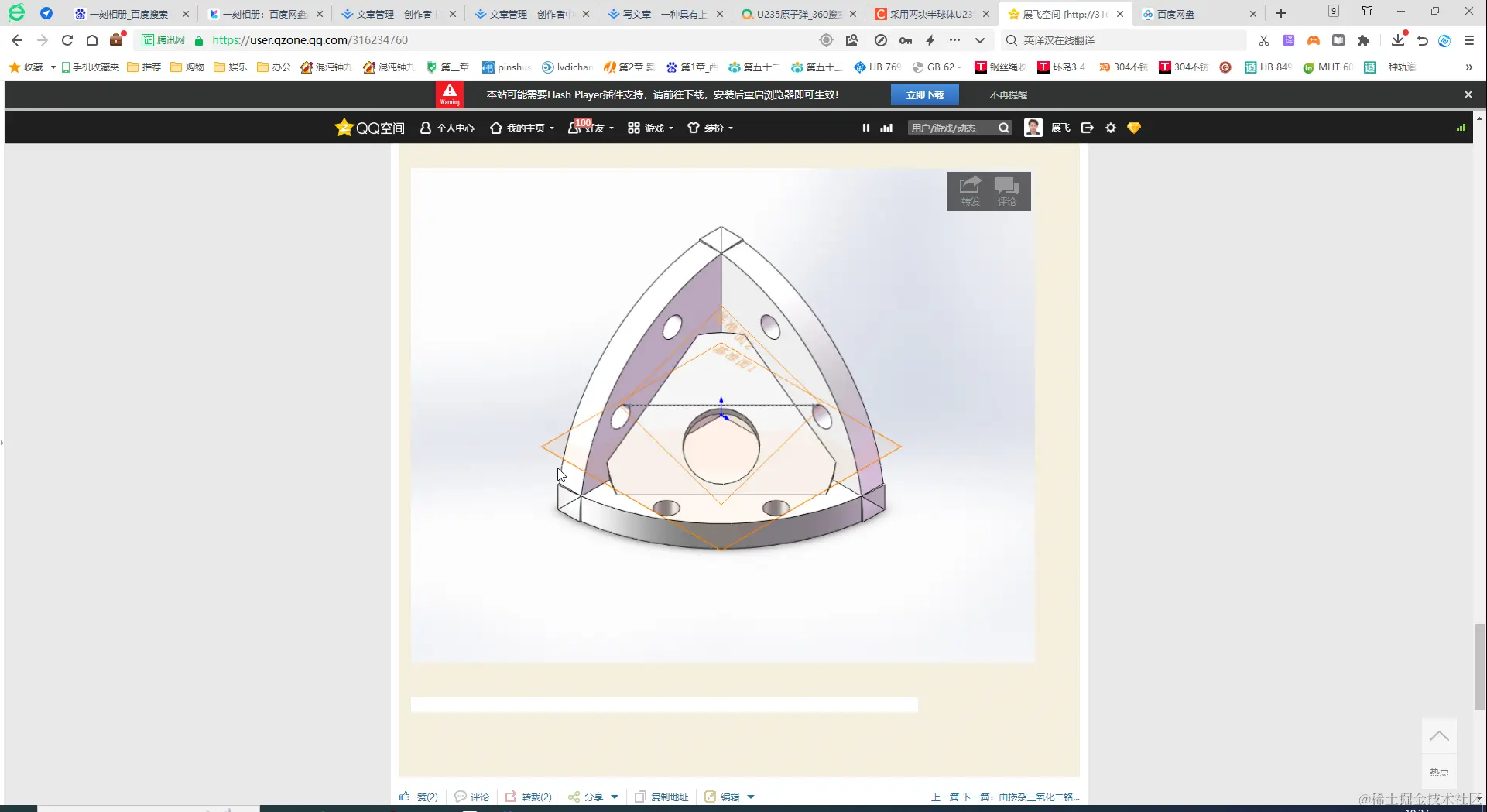Open the browser hamburger menu
The width and height of the screenshot is (1487, 812).
[x=1469, y=40]
